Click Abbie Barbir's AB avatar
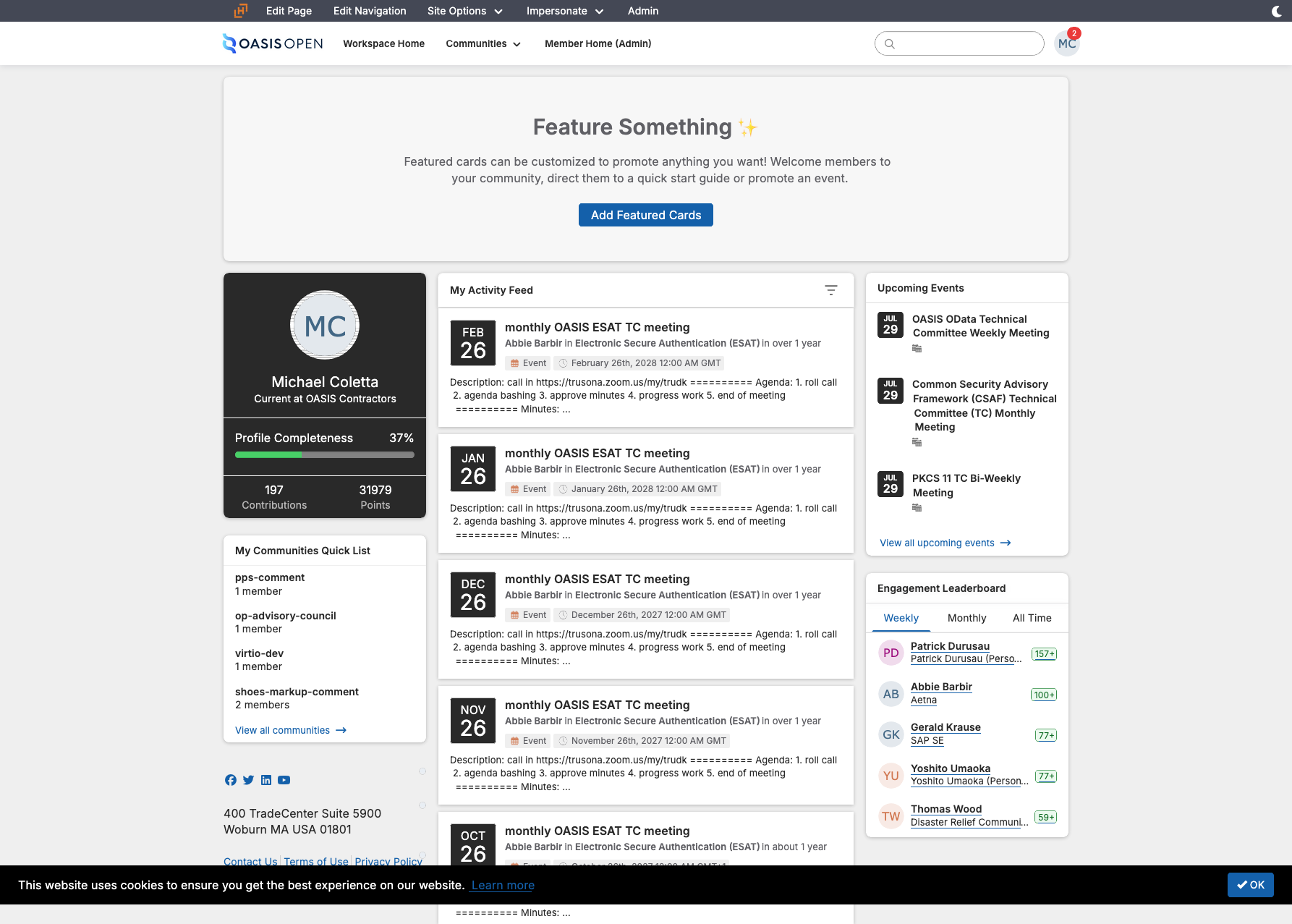Screen dimensions: 1292x924 (x=891, y=694)
